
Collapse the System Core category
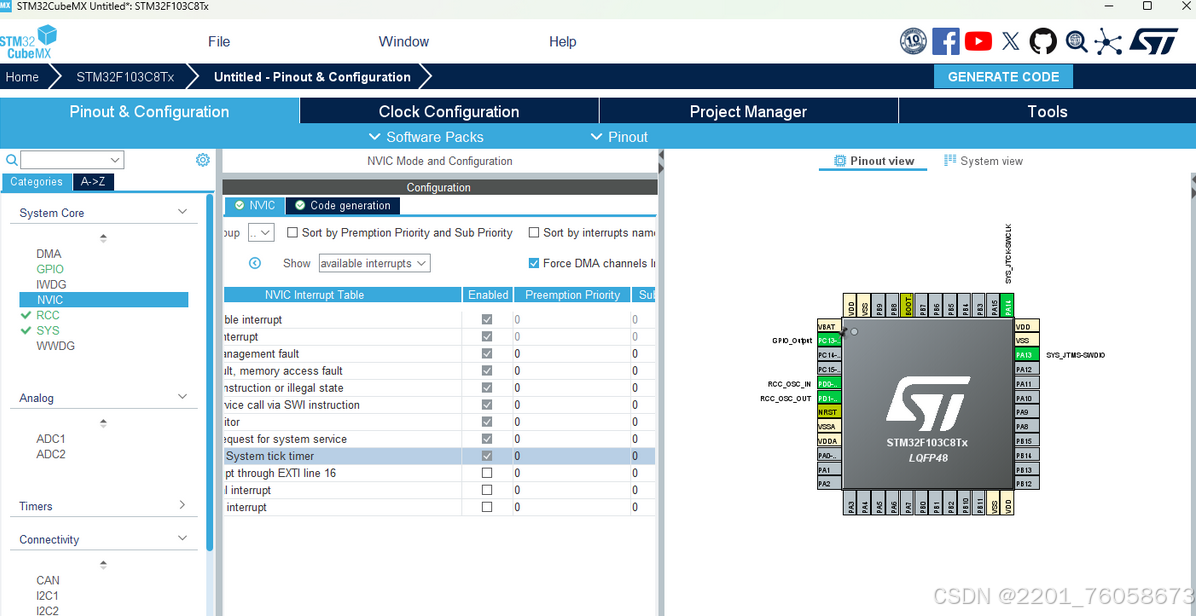coord(182,212)
